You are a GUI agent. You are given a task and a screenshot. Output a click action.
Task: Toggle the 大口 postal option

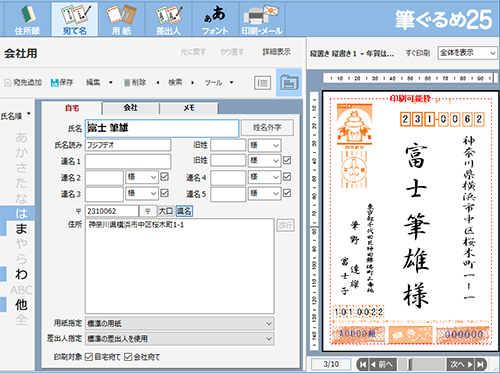(x=166, y=211)
